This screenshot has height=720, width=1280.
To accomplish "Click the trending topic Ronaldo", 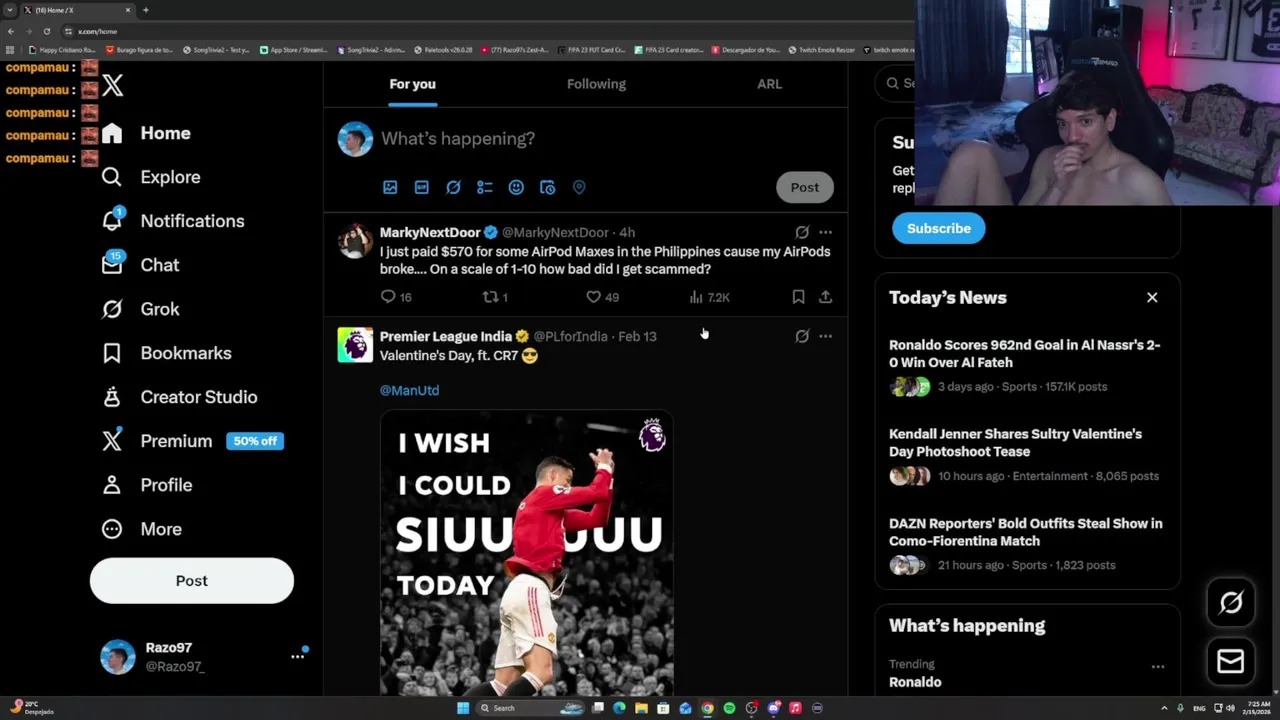I will [915, 682].
